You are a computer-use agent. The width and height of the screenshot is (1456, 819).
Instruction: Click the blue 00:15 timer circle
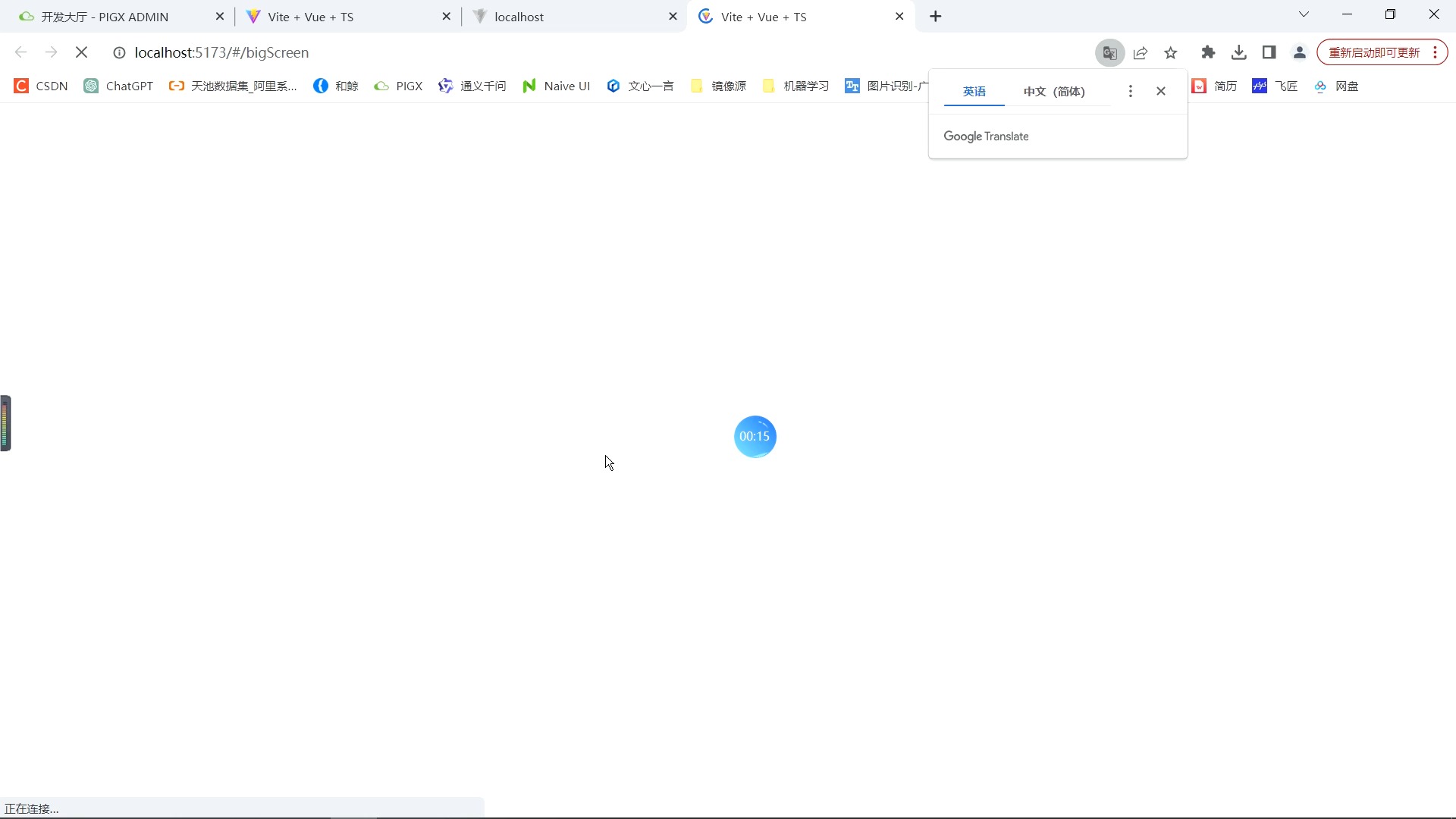pos(755,436)
